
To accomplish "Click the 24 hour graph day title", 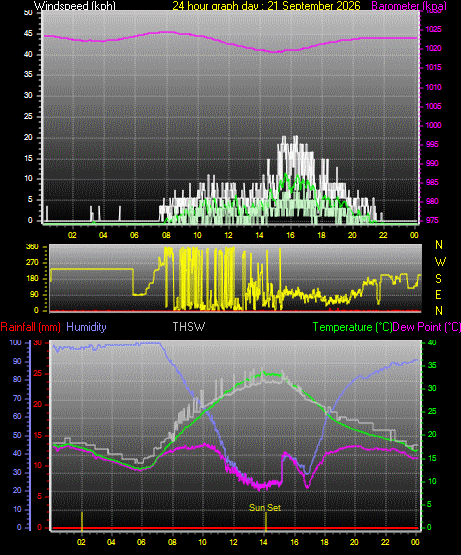I will point(266,6).
